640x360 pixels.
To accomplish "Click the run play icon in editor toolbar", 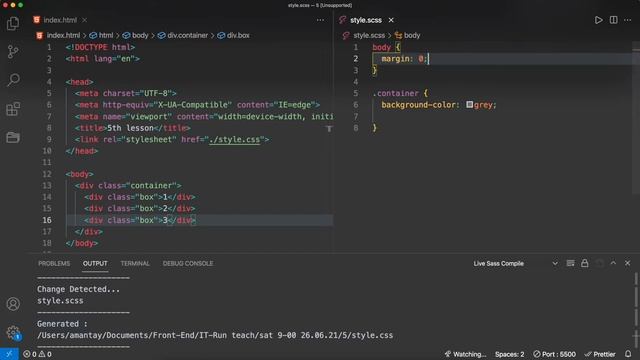I will [x=598, y=20].
